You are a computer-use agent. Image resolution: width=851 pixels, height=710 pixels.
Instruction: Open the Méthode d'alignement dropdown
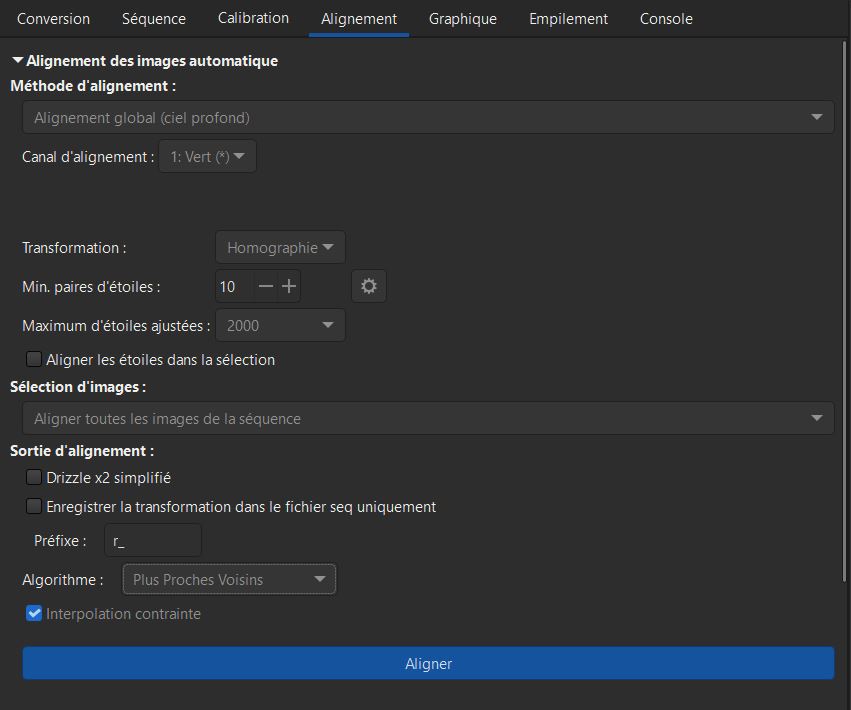pos(428,117)
